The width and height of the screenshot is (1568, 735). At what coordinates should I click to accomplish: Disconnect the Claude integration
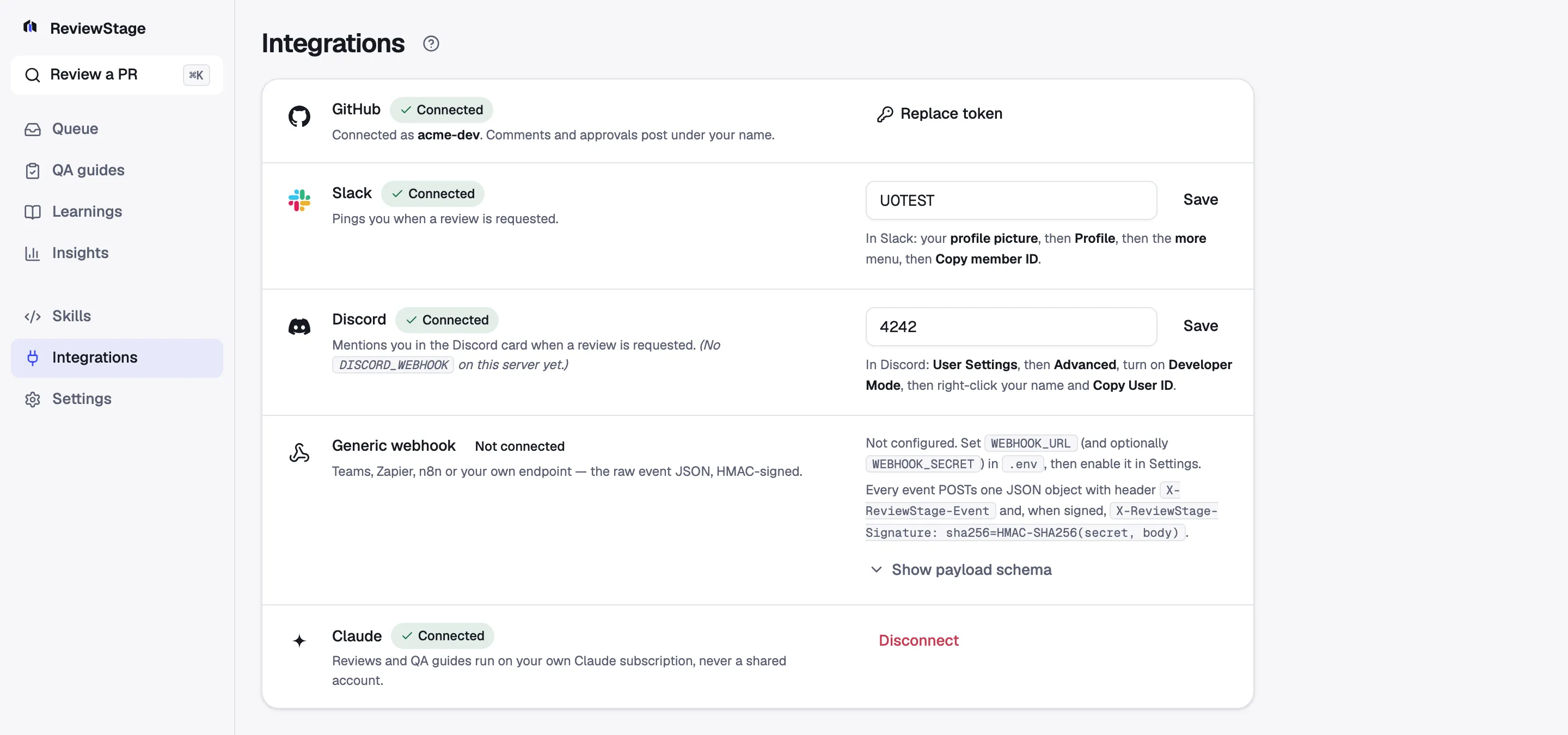coord(918,640)
